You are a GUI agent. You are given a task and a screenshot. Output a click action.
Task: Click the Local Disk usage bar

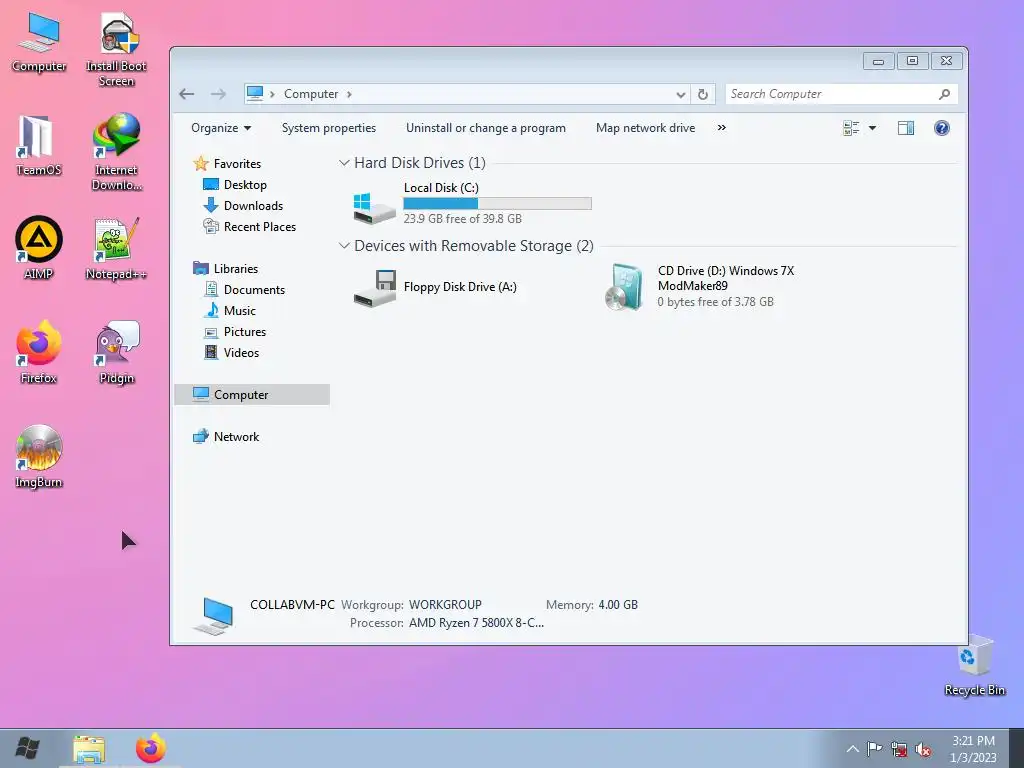click(498, 204)
